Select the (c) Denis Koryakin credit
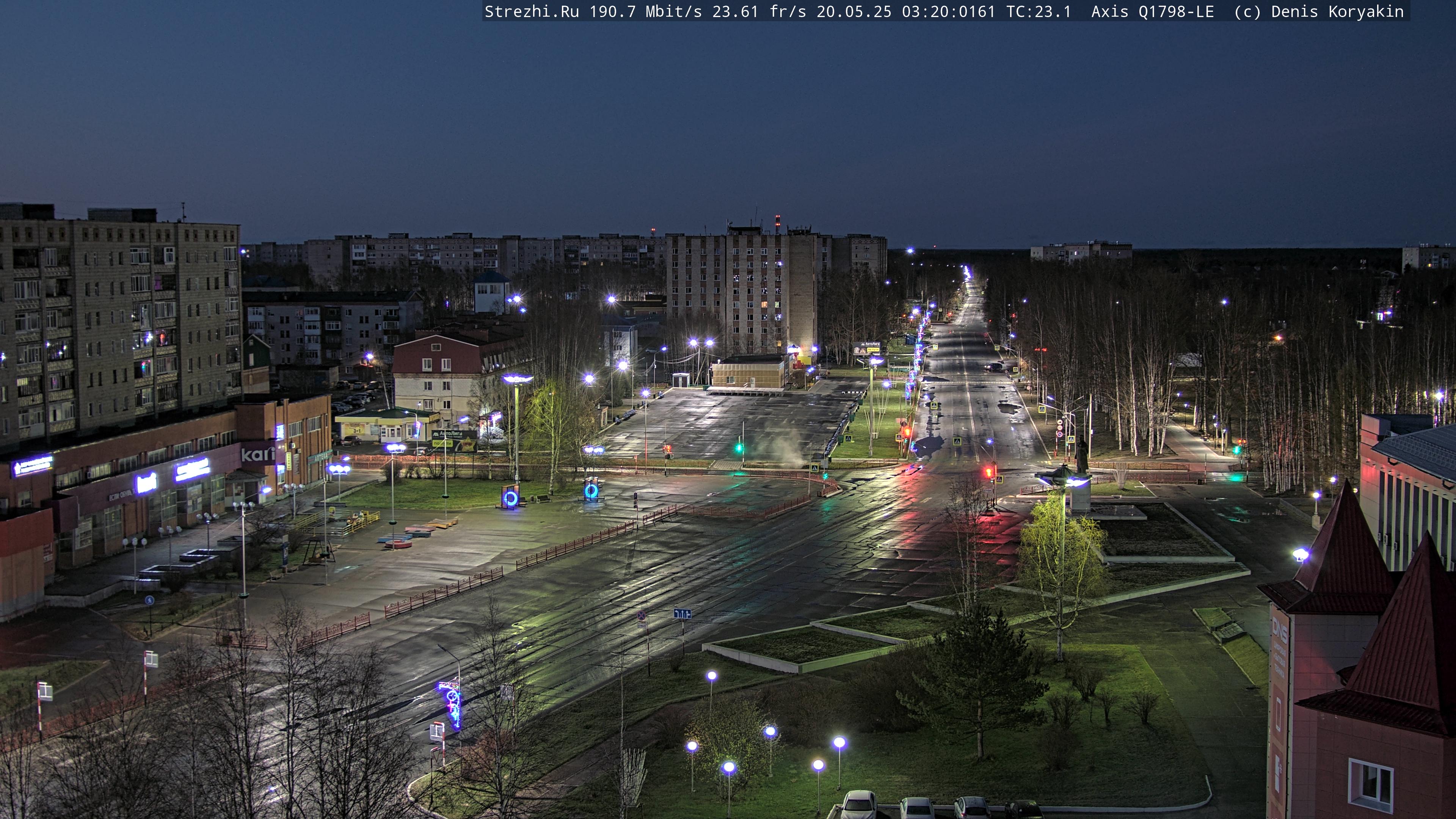This screenshot has height=819, width=1456. 1319,12
